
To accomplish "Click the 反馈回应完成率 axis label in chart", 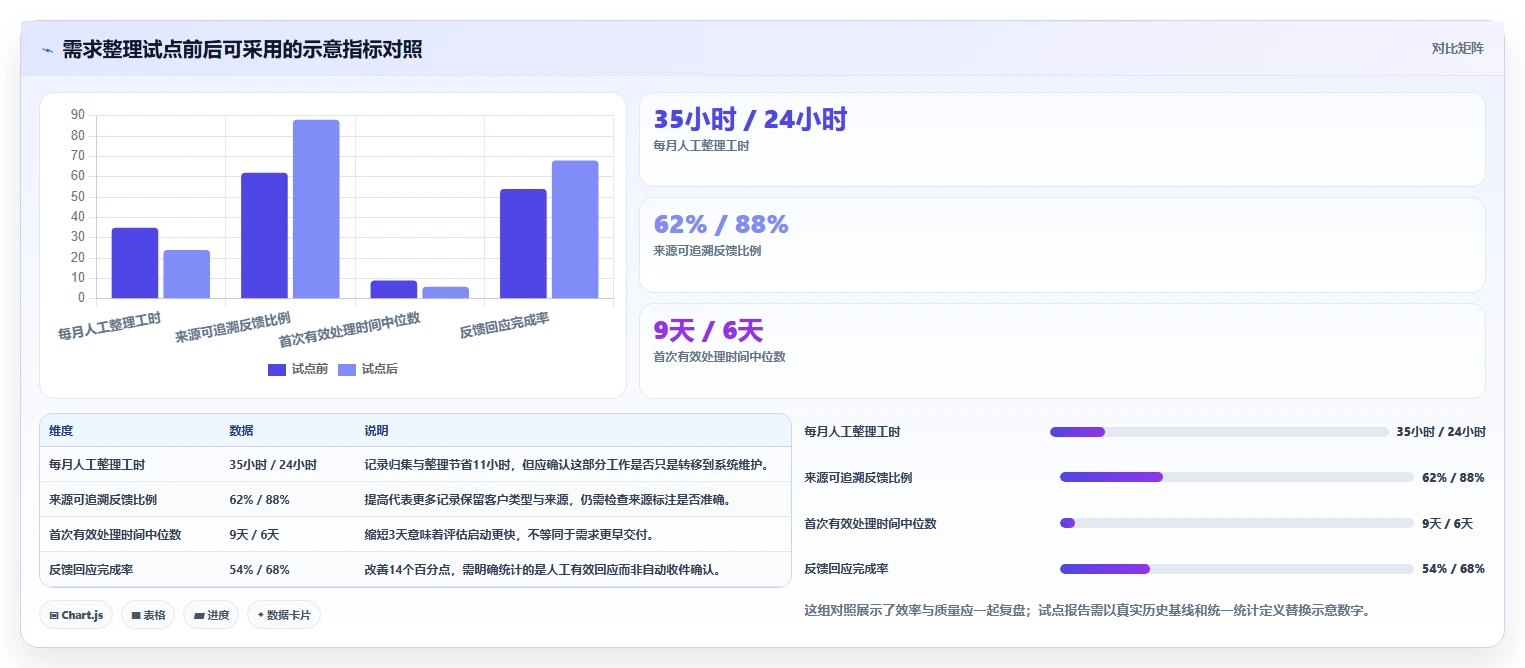I will click(x=505, y=324).
